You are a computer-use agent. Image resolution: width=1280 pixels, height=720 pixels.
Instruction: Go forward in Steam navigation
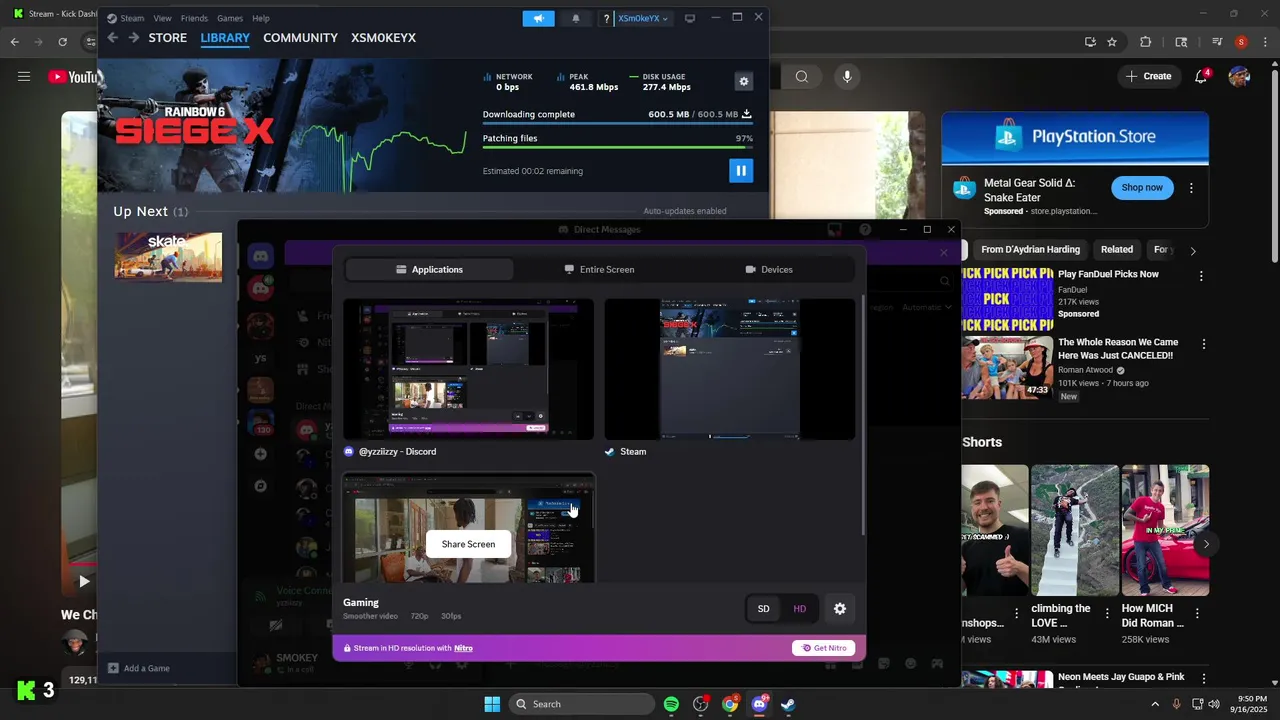point(133,38)
